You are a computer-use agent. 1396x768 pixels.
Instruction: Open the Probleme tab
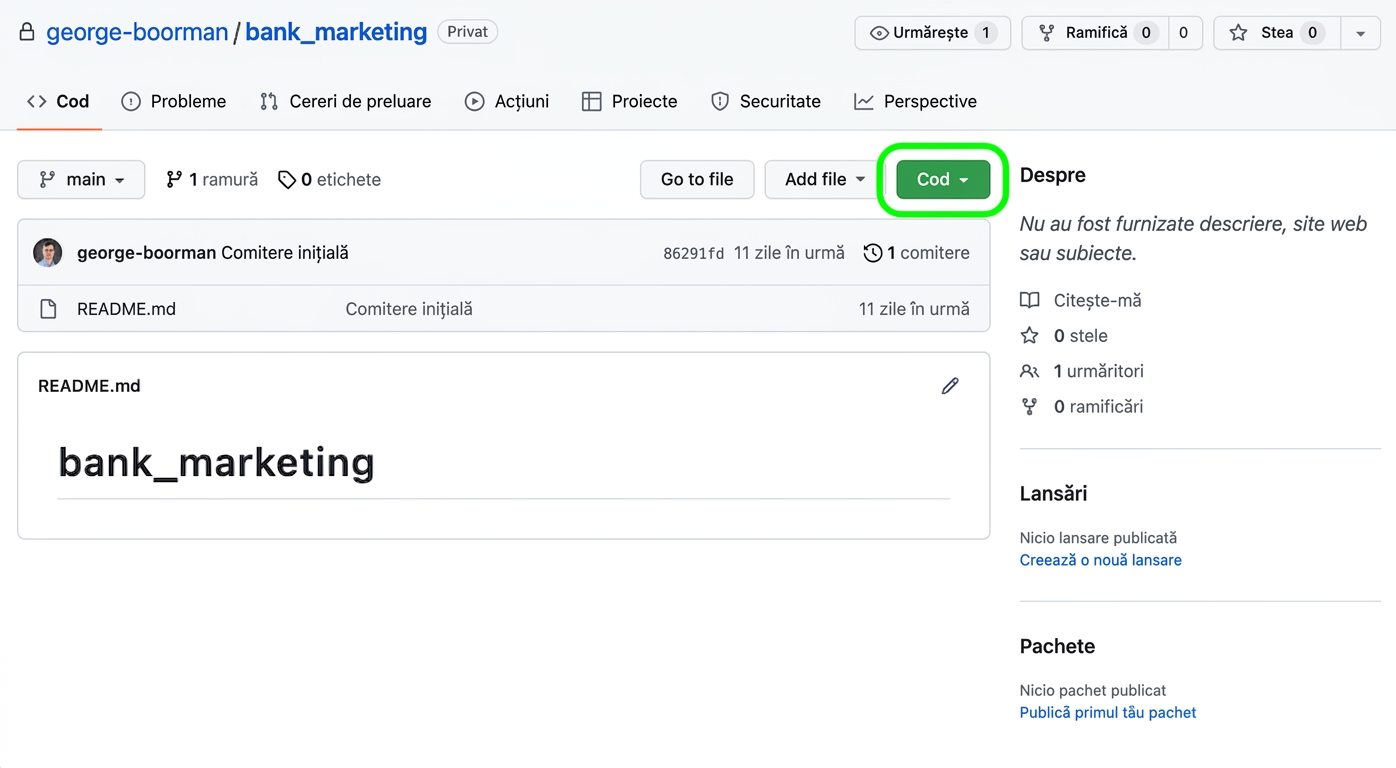click(x=174, y=101)
